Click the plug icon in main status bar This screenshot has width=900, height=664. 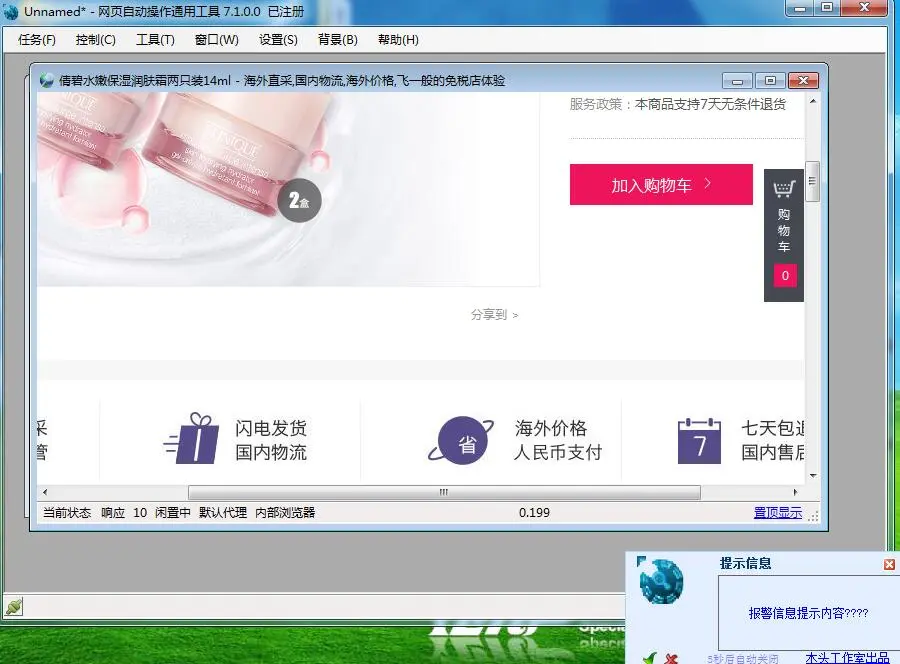tap(14, 607)
